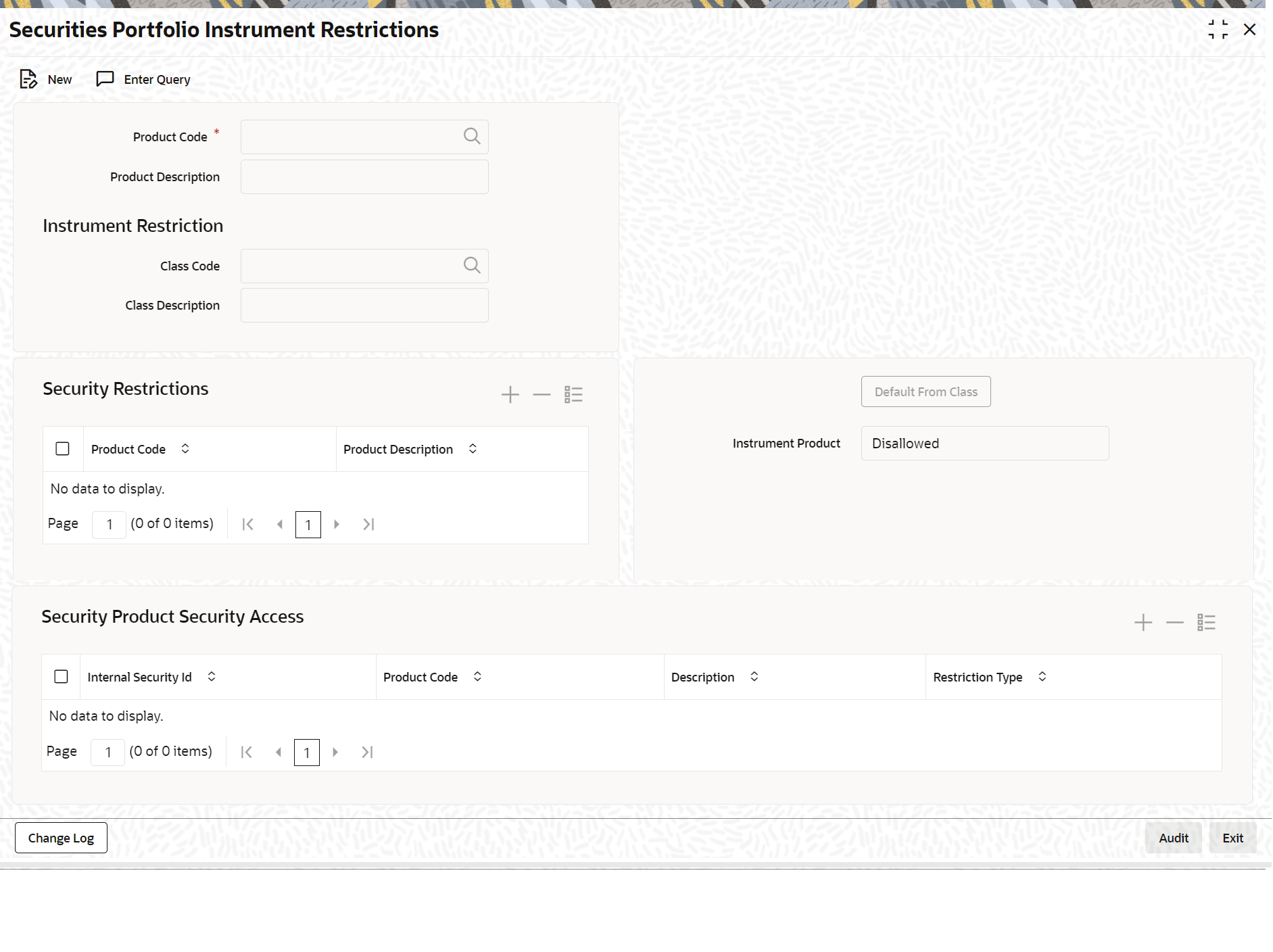Click the Default From Class button

tap(926, 391)
